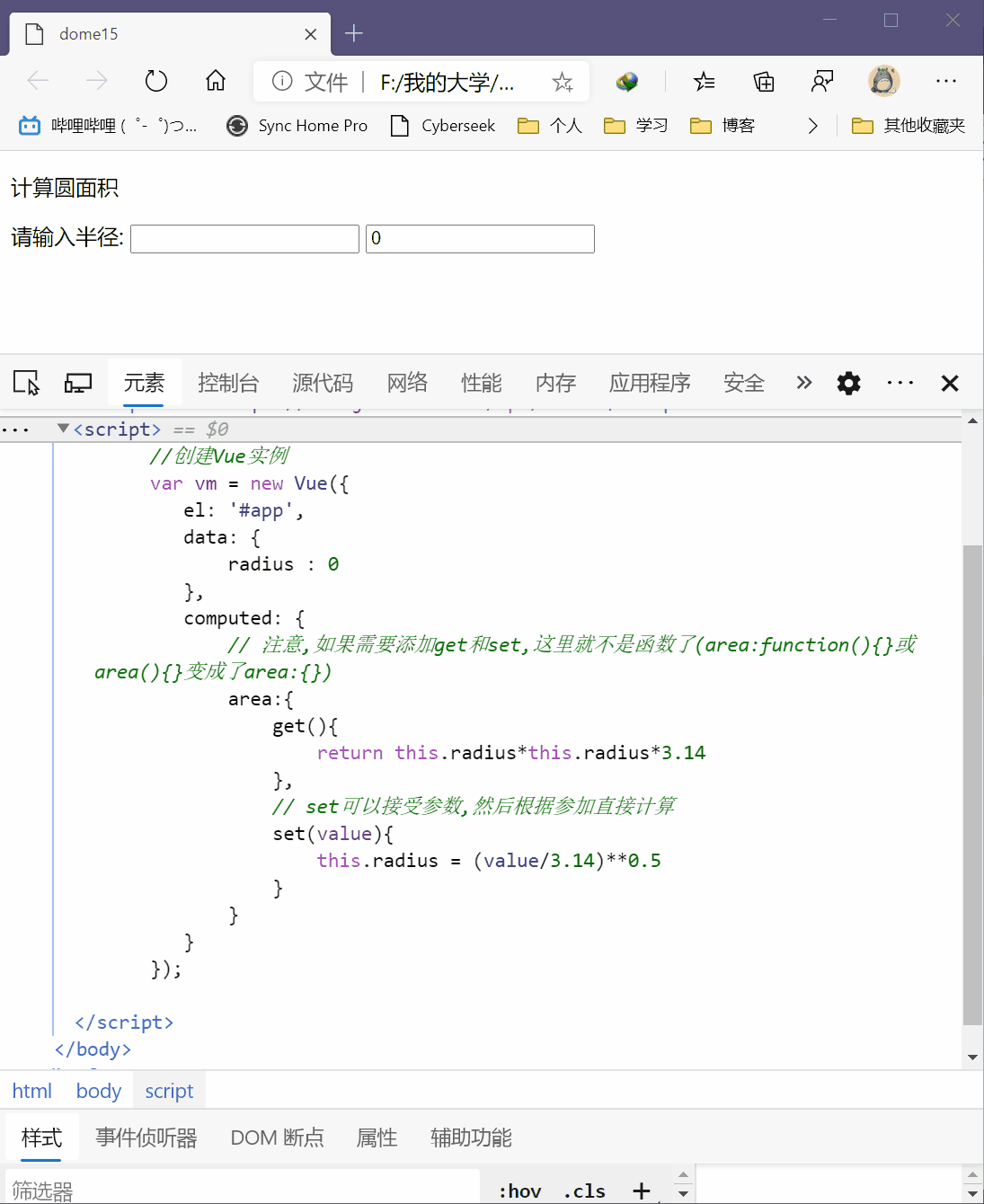Click the browser forward arrow

[x=96, y=82]
